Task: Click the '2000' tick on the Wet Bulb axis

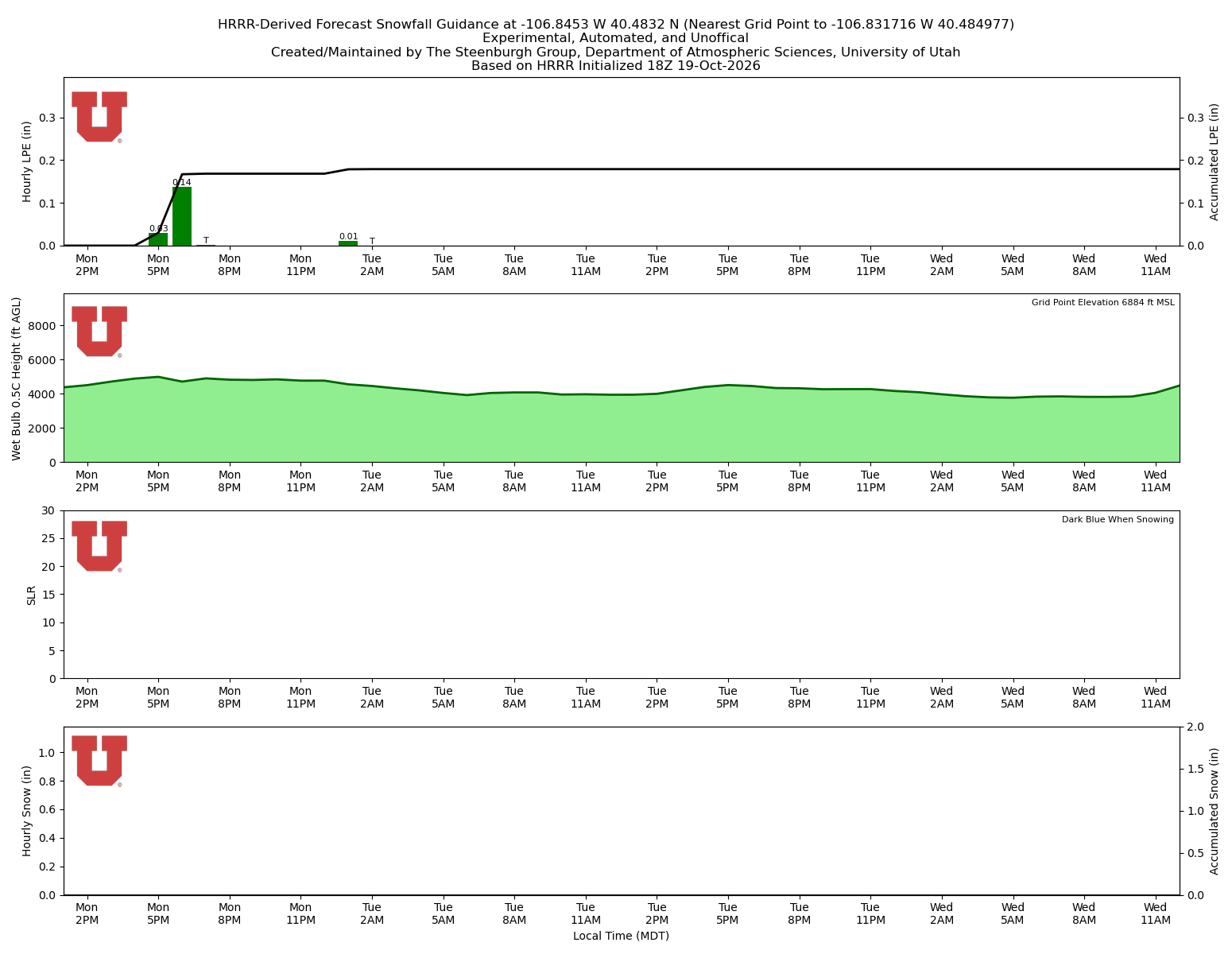Action: (x=44, y=429)
